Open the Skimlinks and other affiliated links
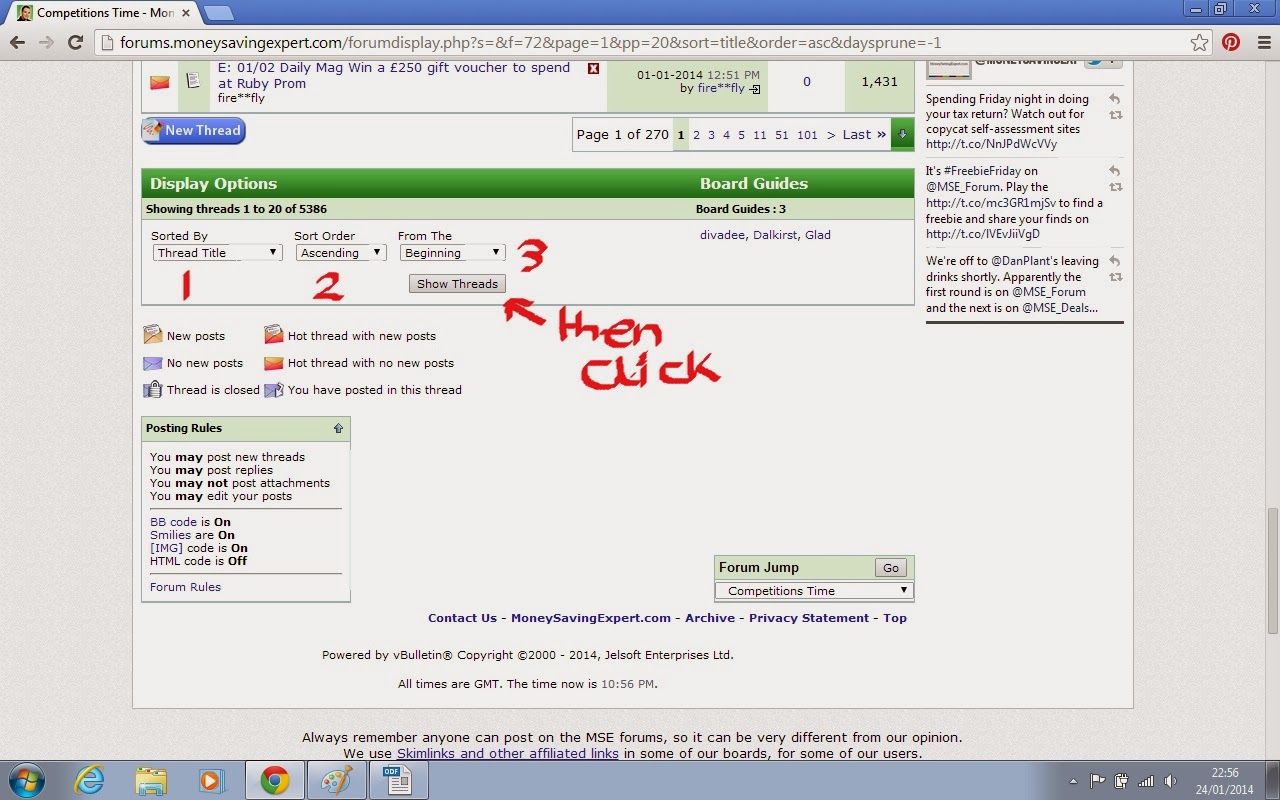1280x800 pixels. coord(508,753)
